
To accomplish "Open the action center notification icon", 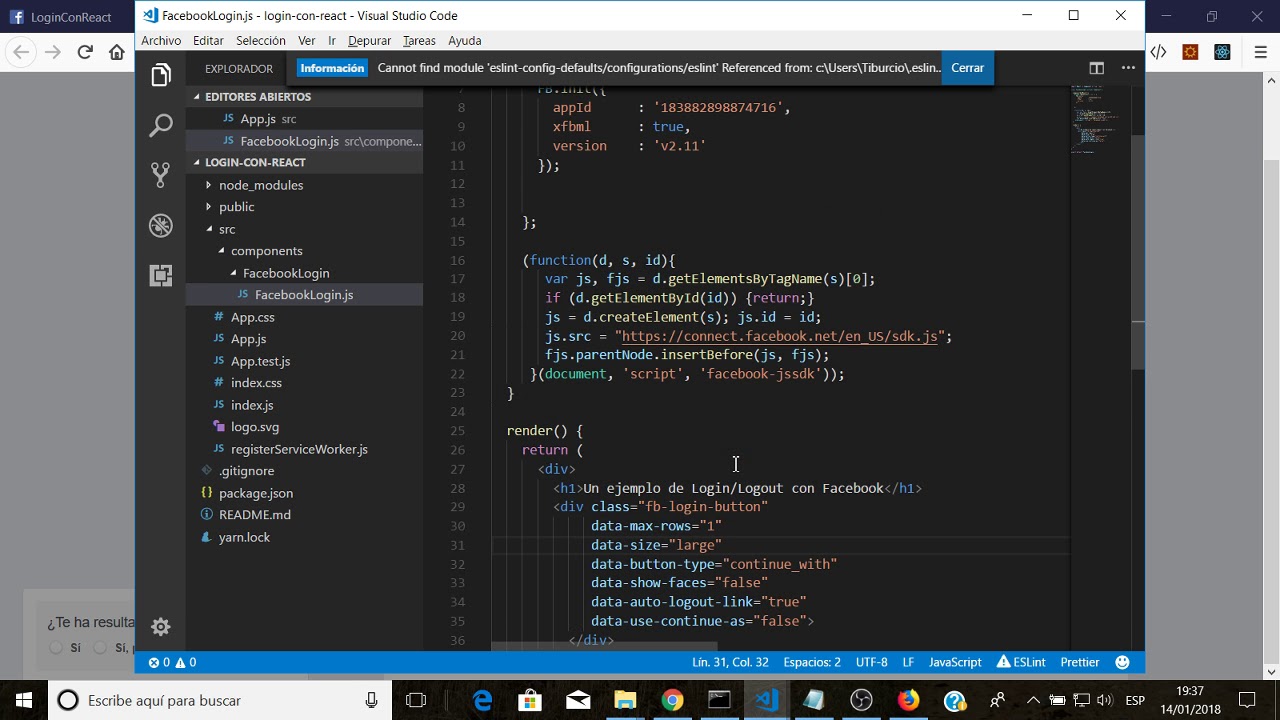I will (1247, 700).
